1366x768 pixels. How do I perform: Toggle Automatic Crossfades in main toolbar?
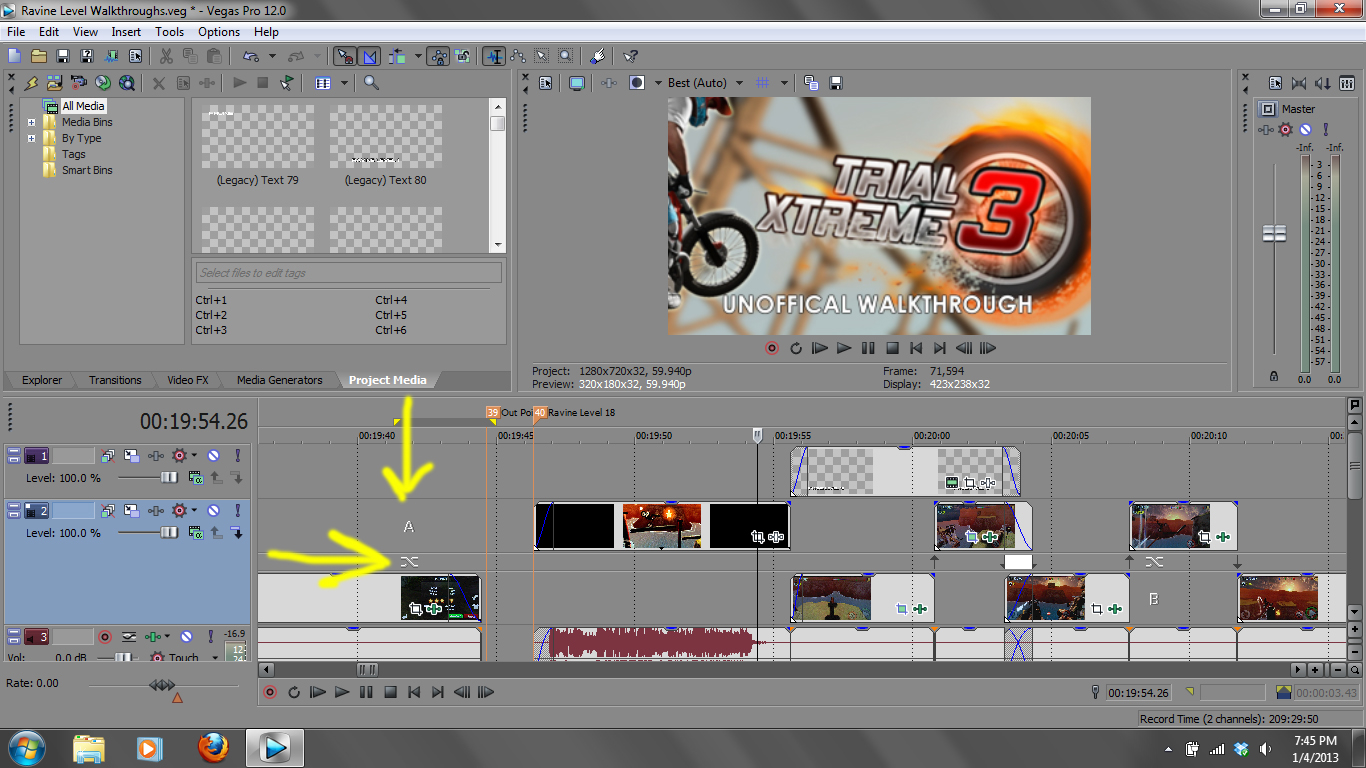368,56
